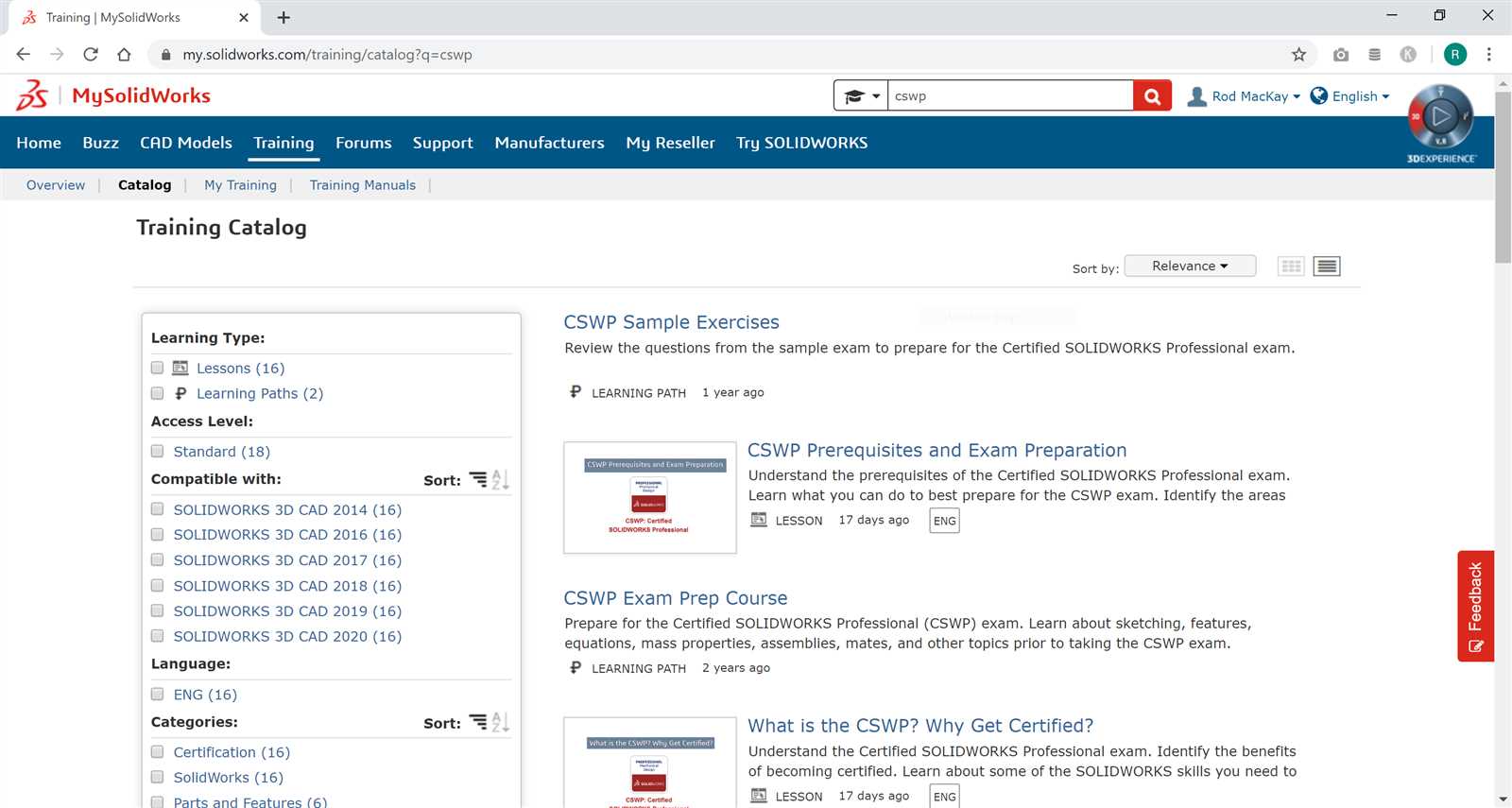This screenshot has height=808, width=1512.
Task: Click Compatible with alphabetical sort icon
Action: pos(500,480)
